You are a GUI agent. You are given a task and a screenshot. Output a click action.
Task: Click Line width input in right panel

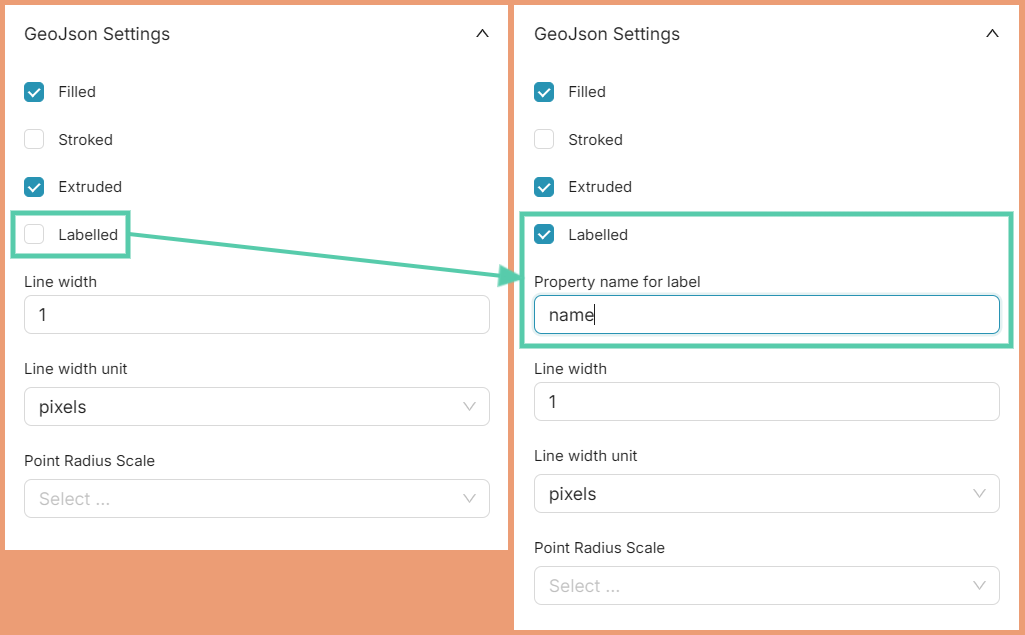pyautogui.click(x=766, y=402)
